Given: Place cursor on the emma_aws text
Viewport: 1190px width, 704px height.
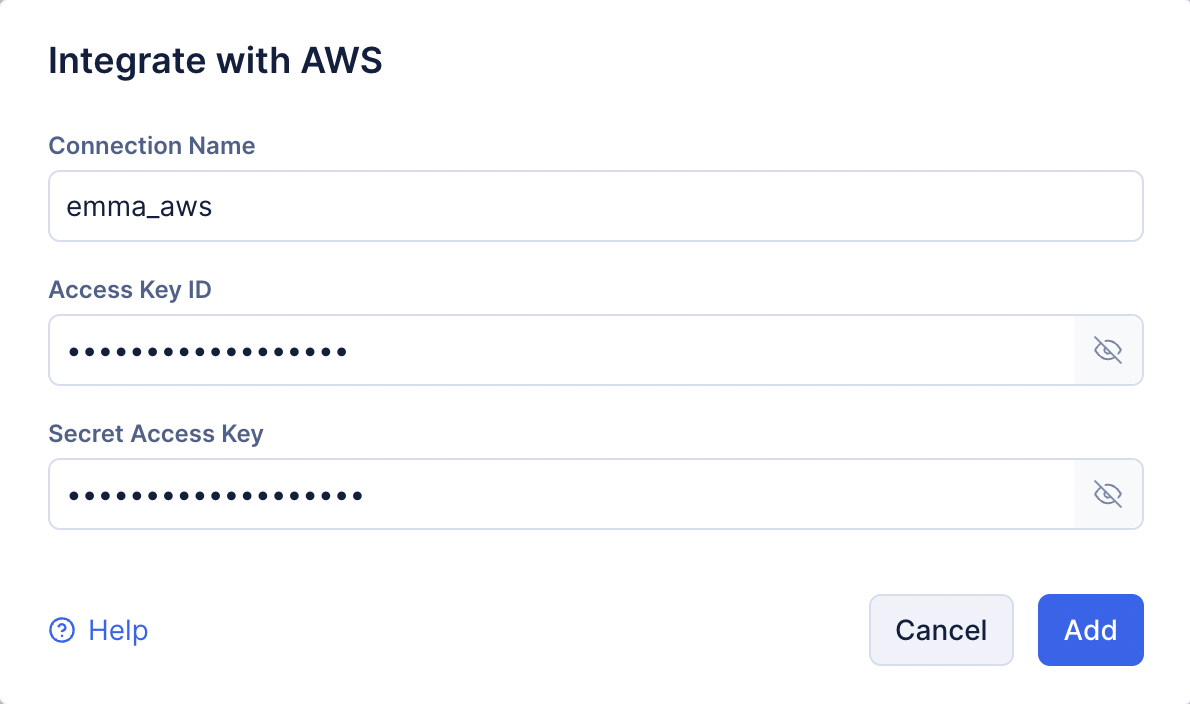Looking at the screenshot, I should (139, 207).
